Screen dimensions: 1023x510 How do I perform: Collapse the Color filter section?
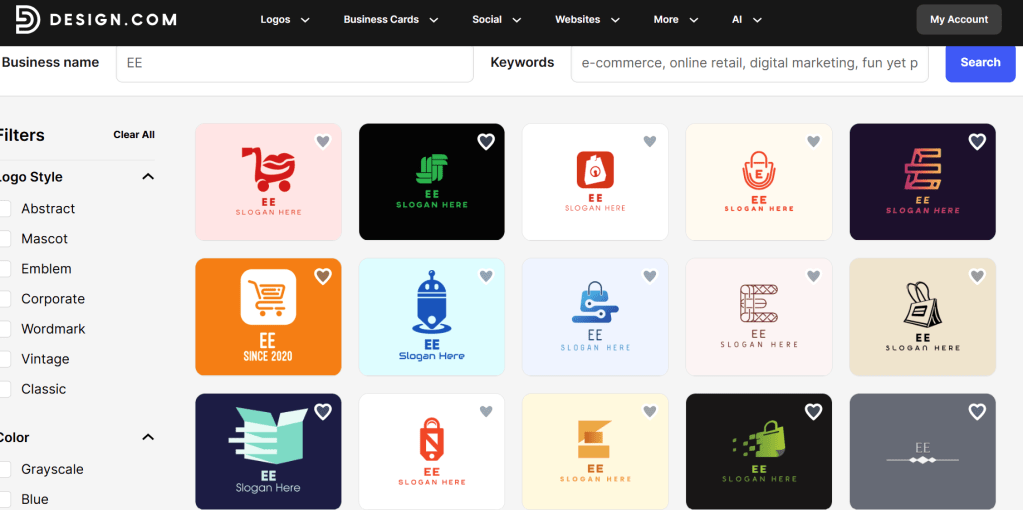pyautogui.click(x=148, y=437)
